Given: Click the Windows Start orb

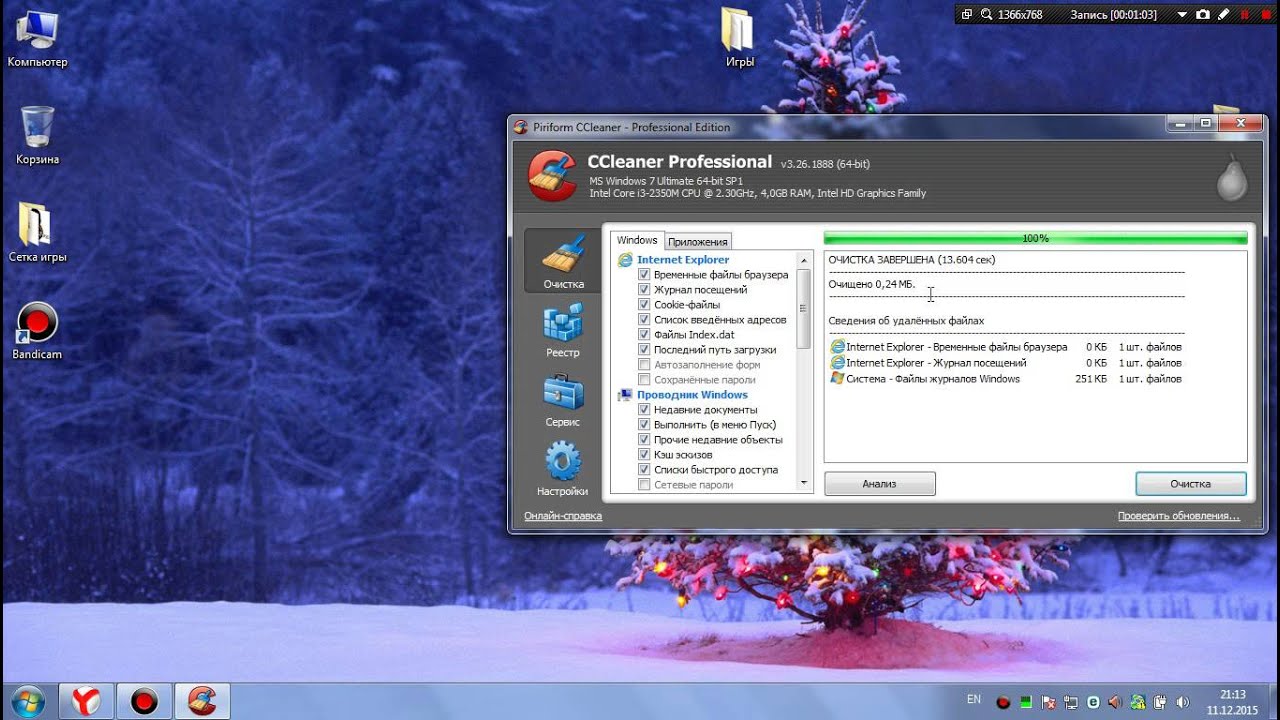Looking at the screenshot, I should click(x=27, y=700).
